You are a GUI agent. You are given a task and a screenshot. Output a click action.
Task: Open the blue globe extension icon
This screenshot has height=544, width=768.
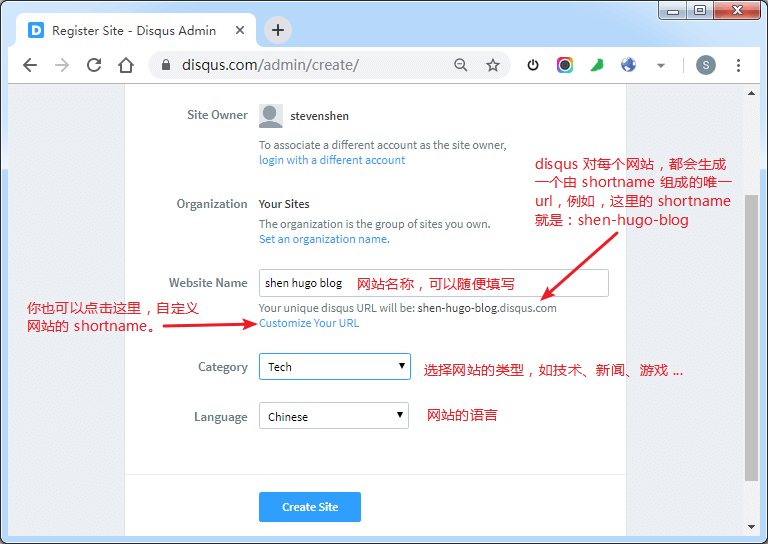tap(628, 65)
